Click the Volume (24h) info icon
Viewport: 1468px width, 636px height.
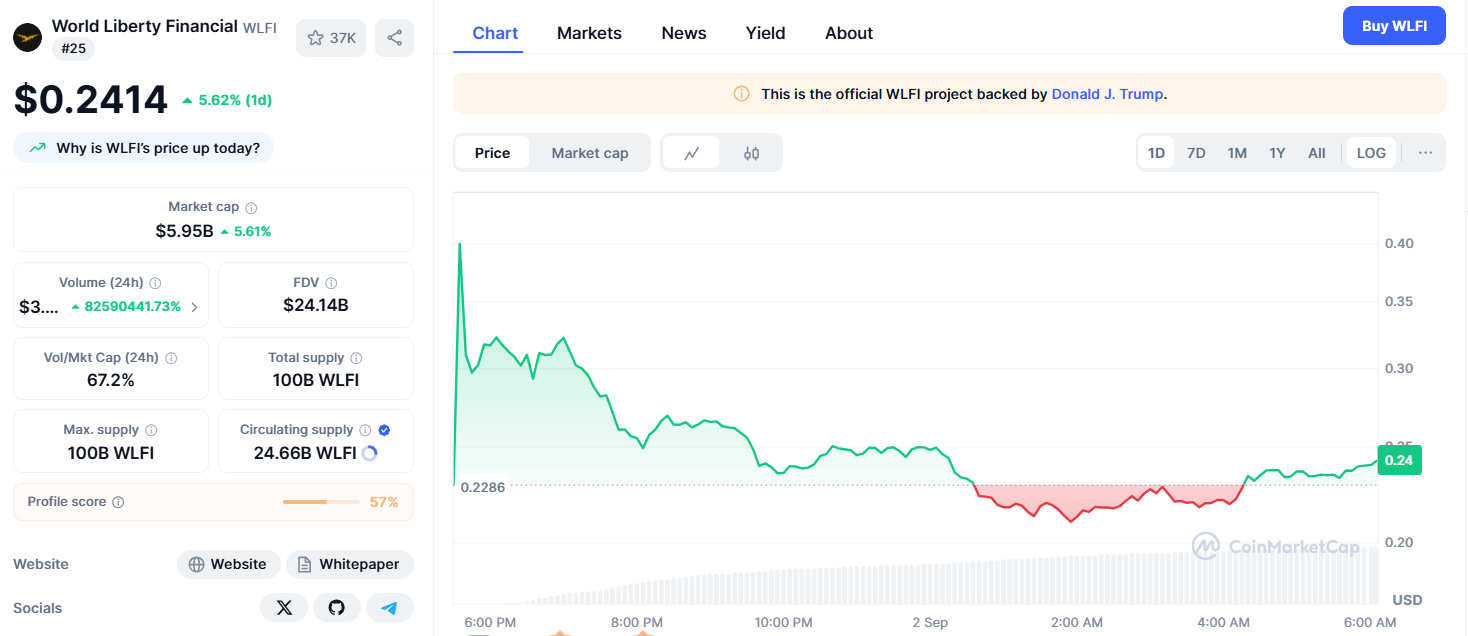click(x=155, y=283)
